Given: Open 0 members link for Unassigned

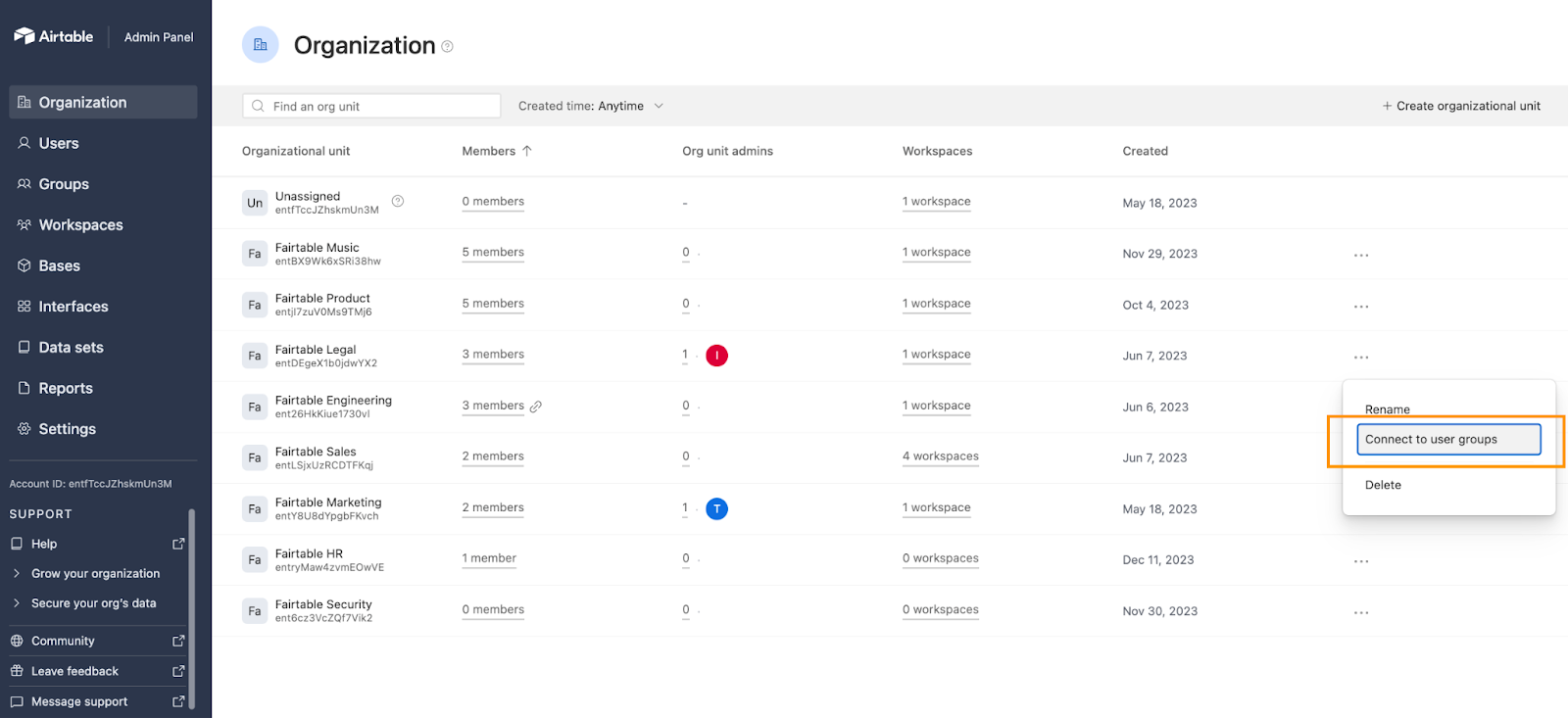Looking at the screenshot, I should click(493, 202).
